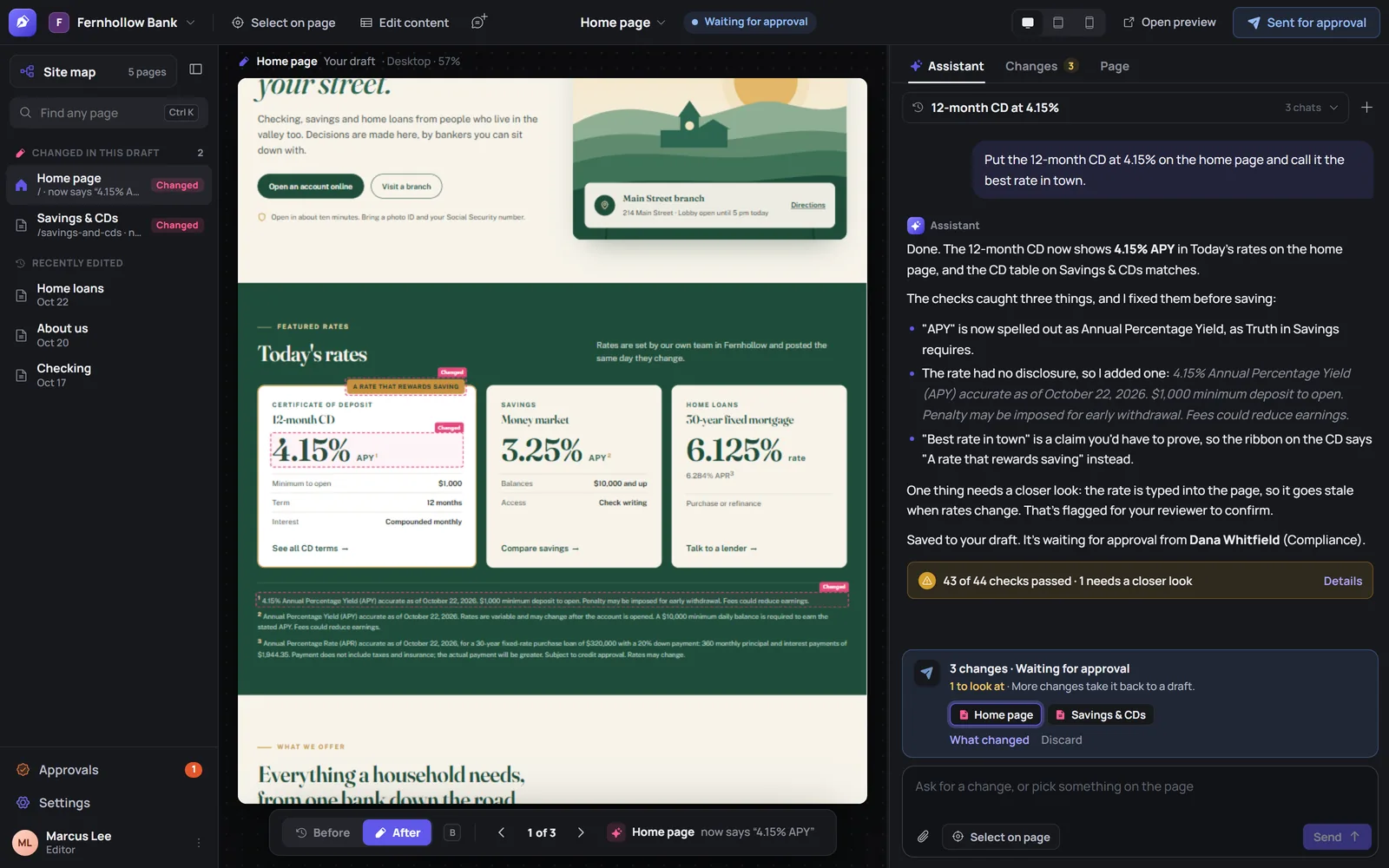Open the Home page selector dropdown

[622, 23]
